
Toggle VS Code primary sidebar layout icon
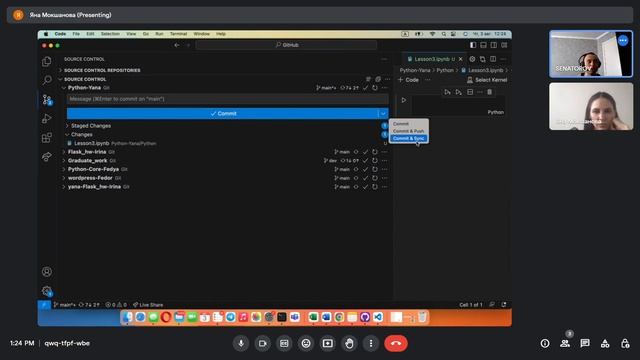point(473,45)
